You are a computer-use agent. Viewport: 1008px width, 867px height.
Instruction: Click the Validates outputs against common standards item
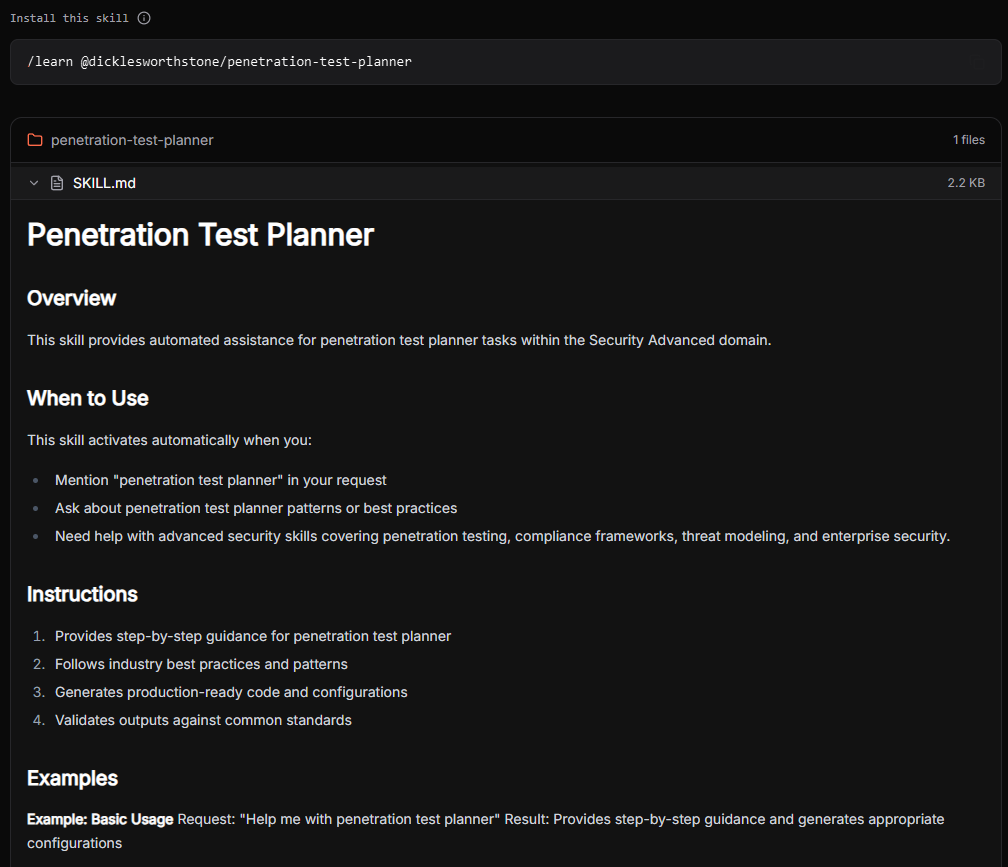(x=203, y=720)
